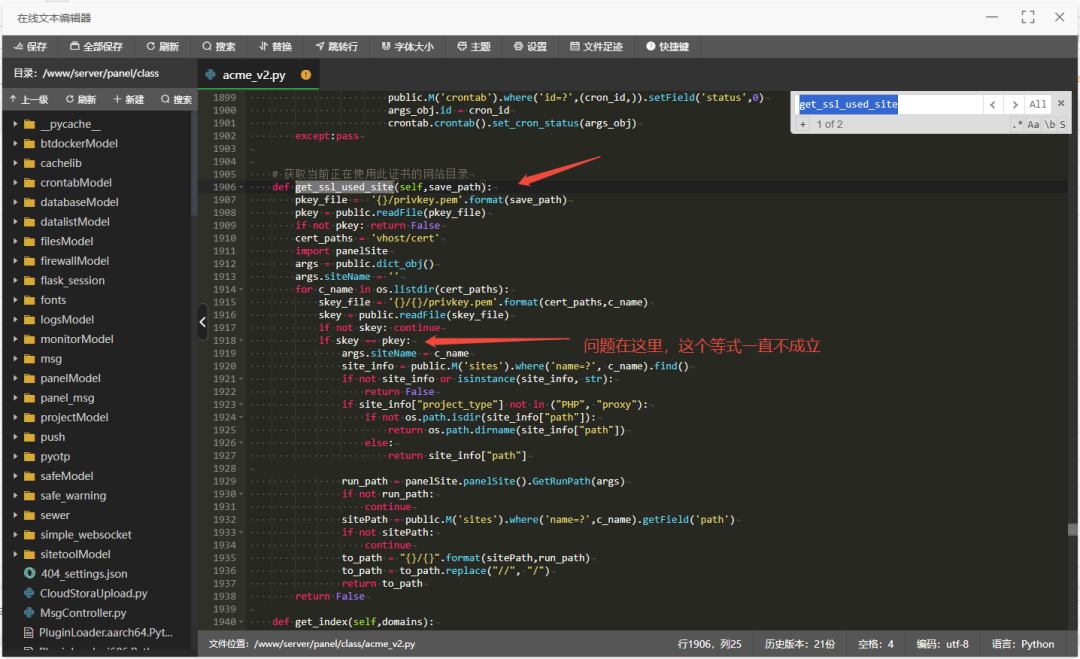The width and height of the screenshot is (1080, 659).
Task: Expand the cachelib folder
Action: pos(15,163)
